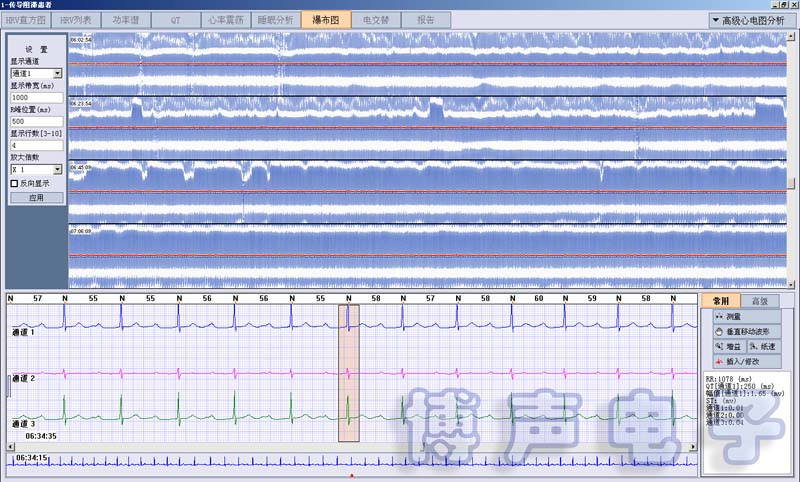Restore the window using title bar button
Viewport: 800px width, 482px height.
coord(784,5)
